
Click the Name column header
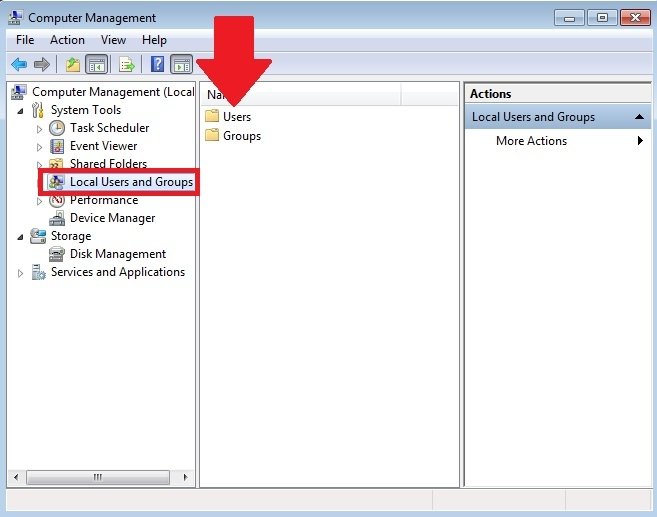click(x=300, y=94)
